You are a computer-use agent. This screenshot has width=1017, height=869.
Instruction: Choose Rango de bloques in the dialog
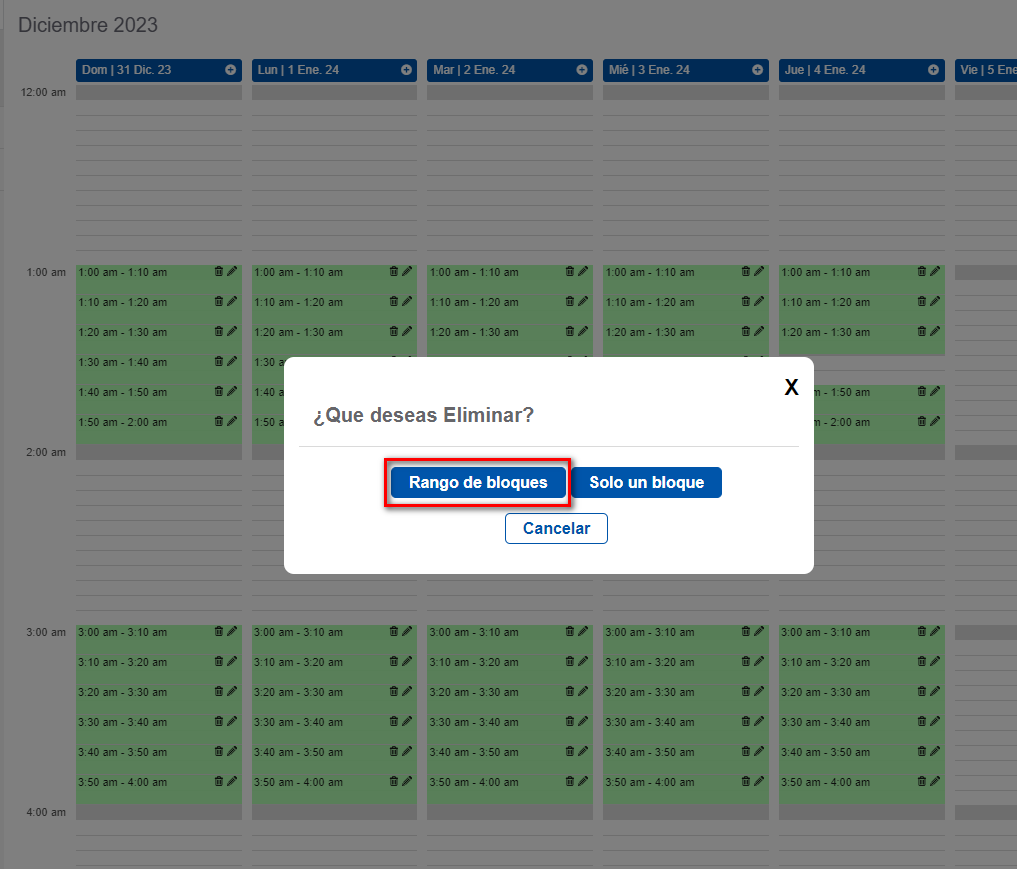click(x=477, y=482)
